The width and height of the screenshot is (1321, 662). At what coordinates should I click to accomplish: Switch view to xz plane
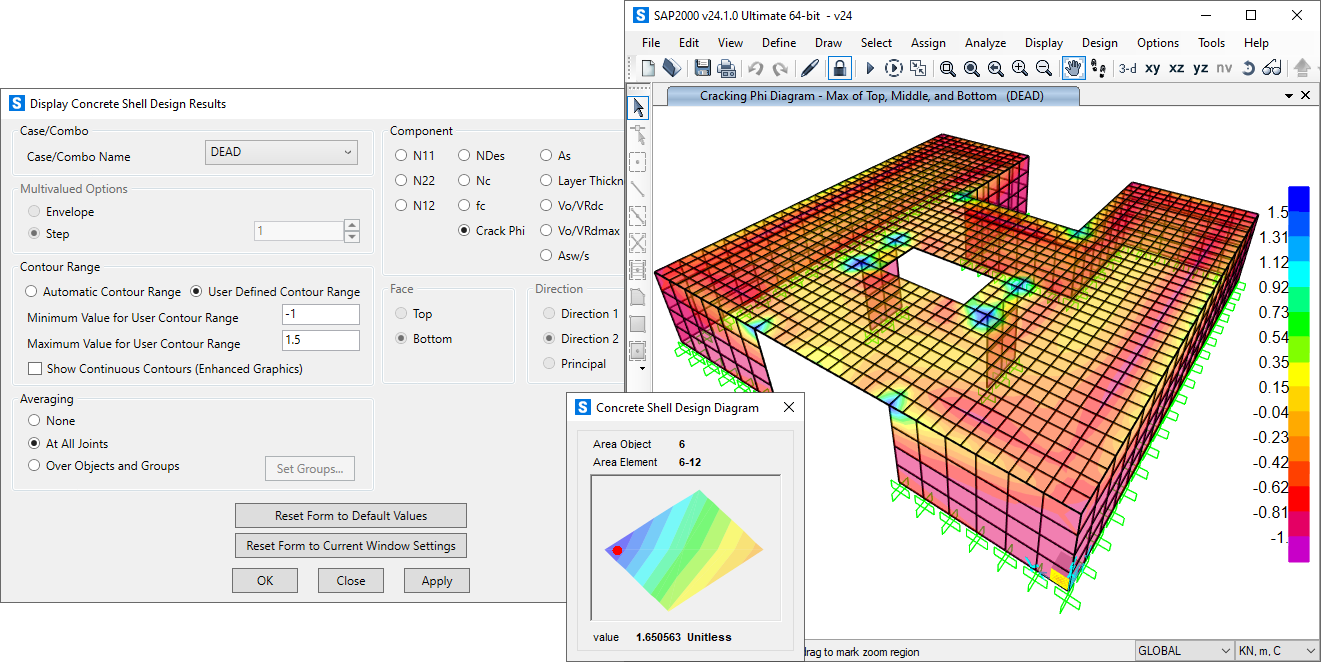1176,68
